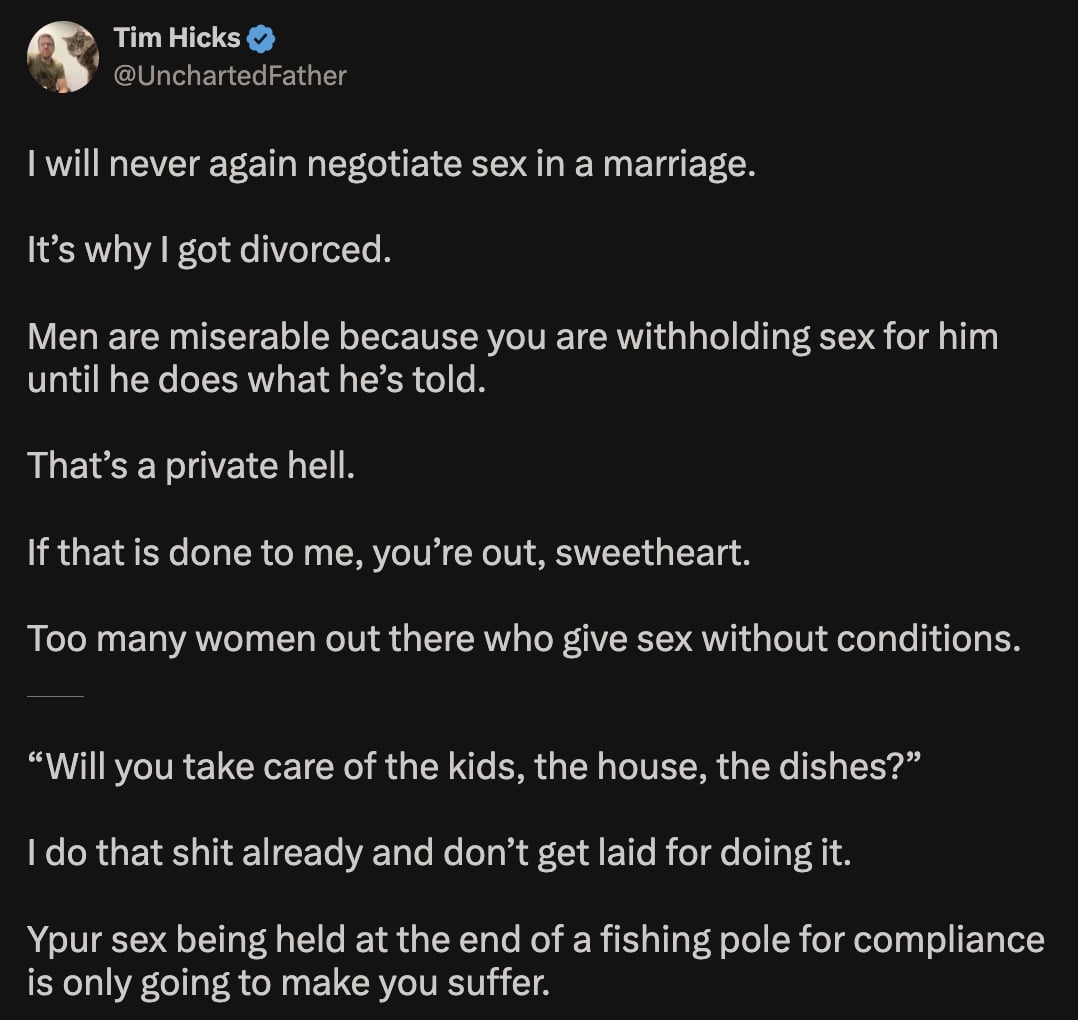Click the line 'until he does what he's told.'

[x=256, y=380]
